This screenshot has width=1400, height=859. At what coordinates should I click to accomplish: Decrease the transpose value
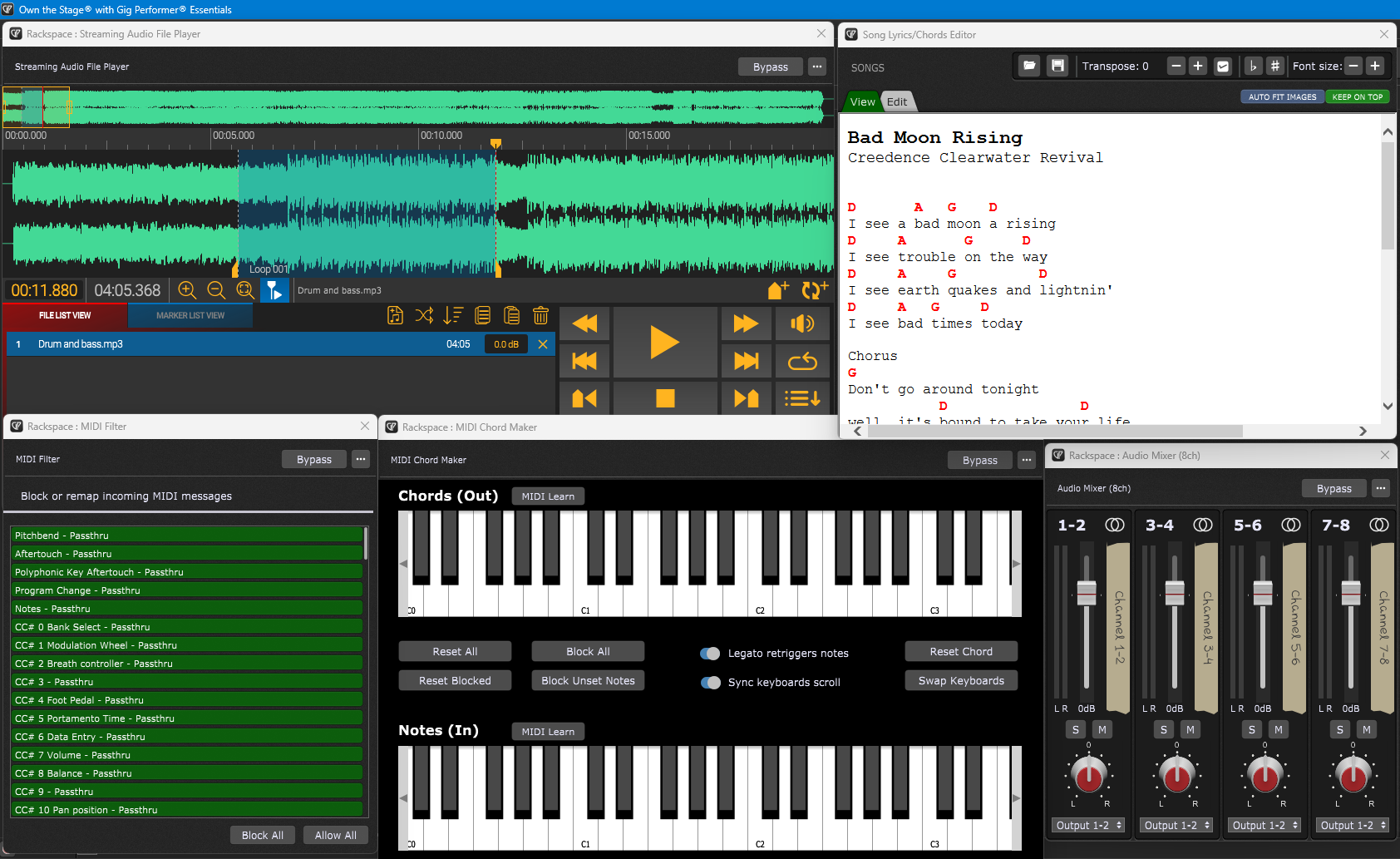coord(1176,66)
